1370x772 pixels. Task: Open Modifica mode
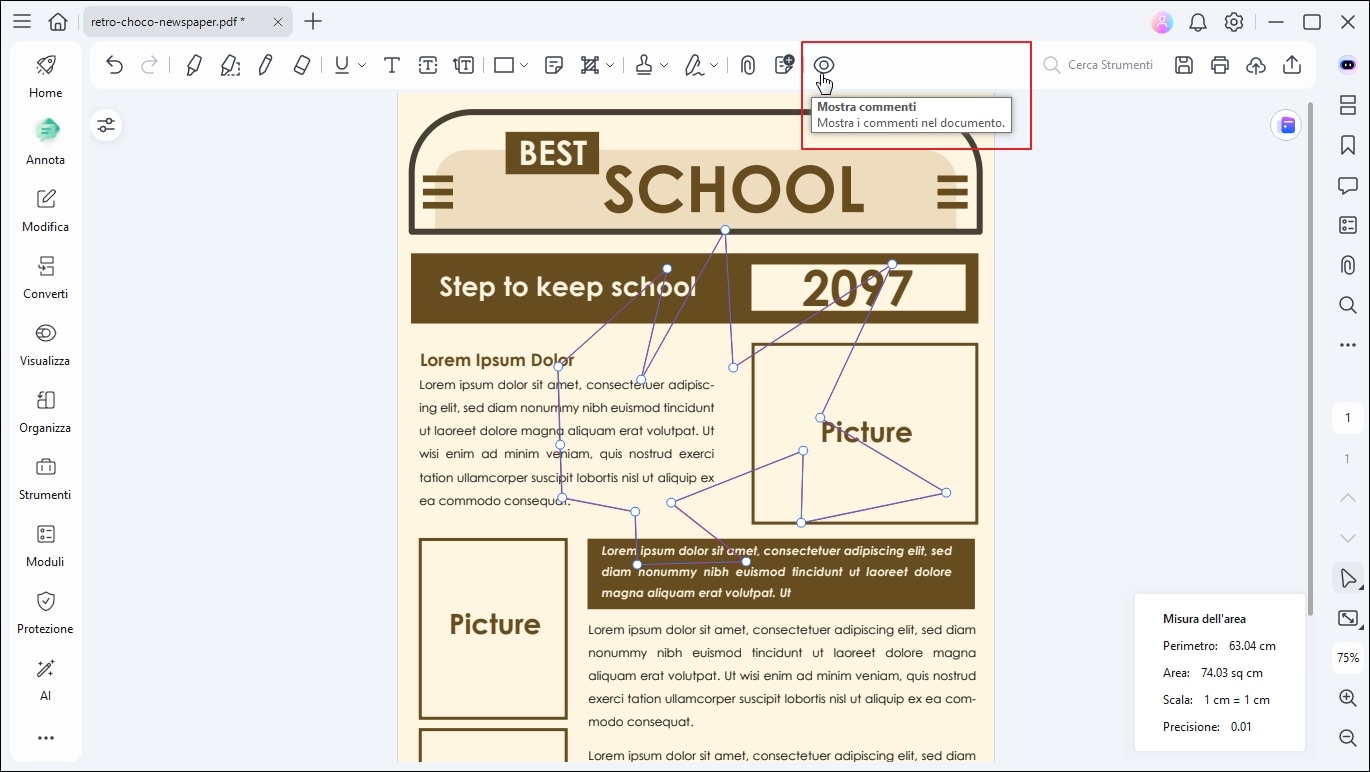(45, 209)
